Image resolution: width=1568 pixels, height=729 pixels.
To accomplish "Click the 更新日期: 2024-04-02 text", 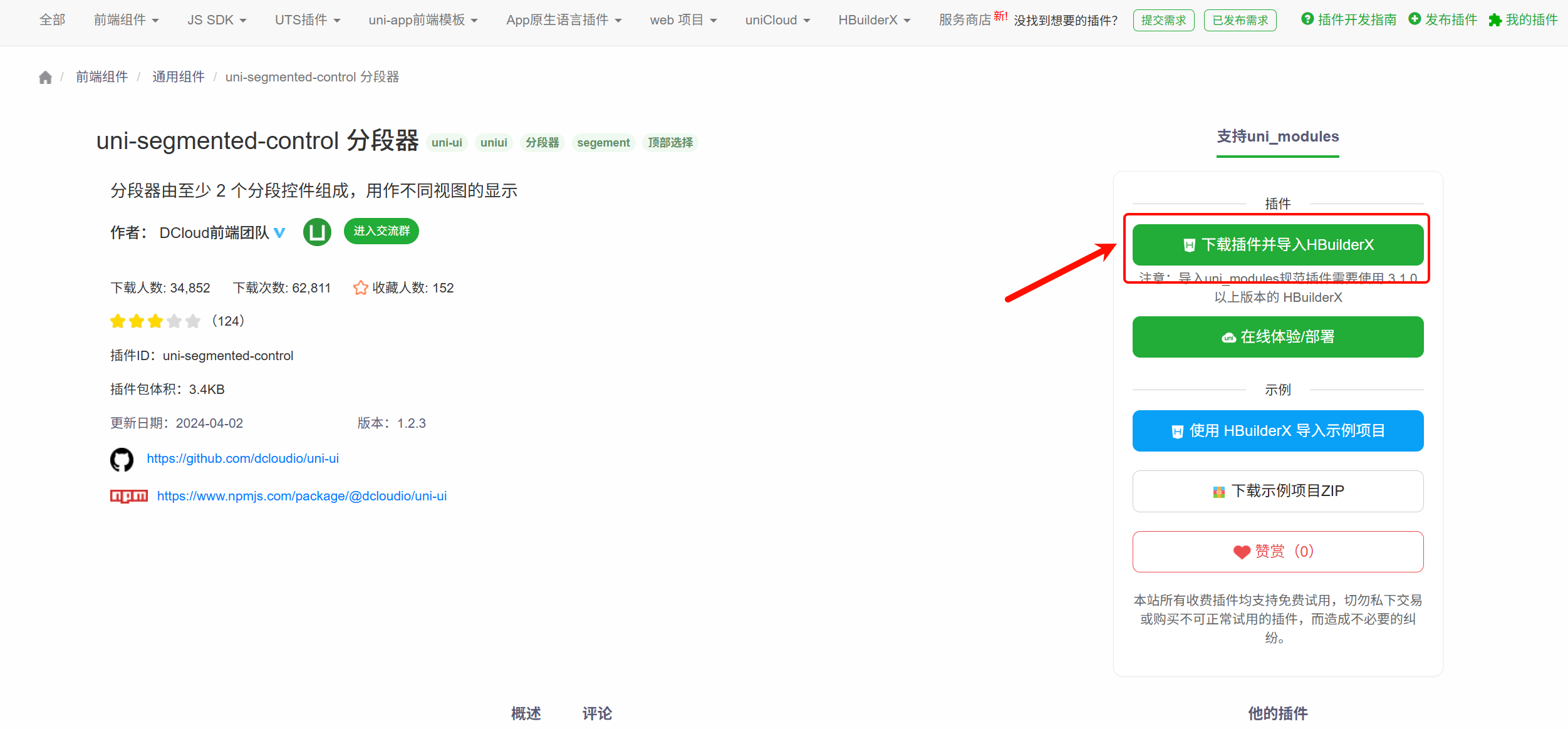I will click(x=177, y=423).
